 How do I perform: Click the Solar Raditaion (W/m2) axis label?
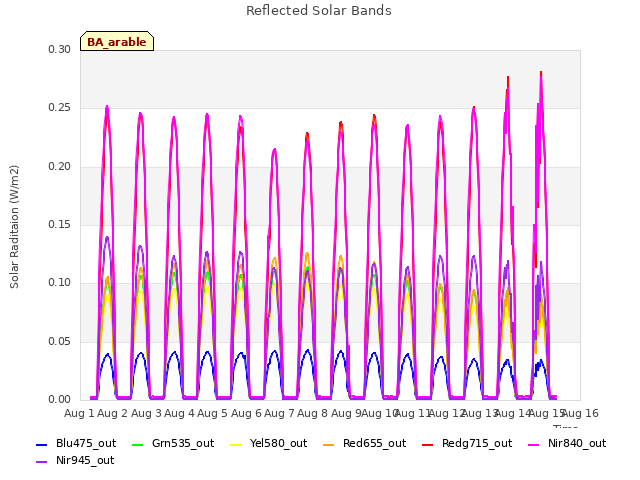pyautogui.click(x=14, y=227)
